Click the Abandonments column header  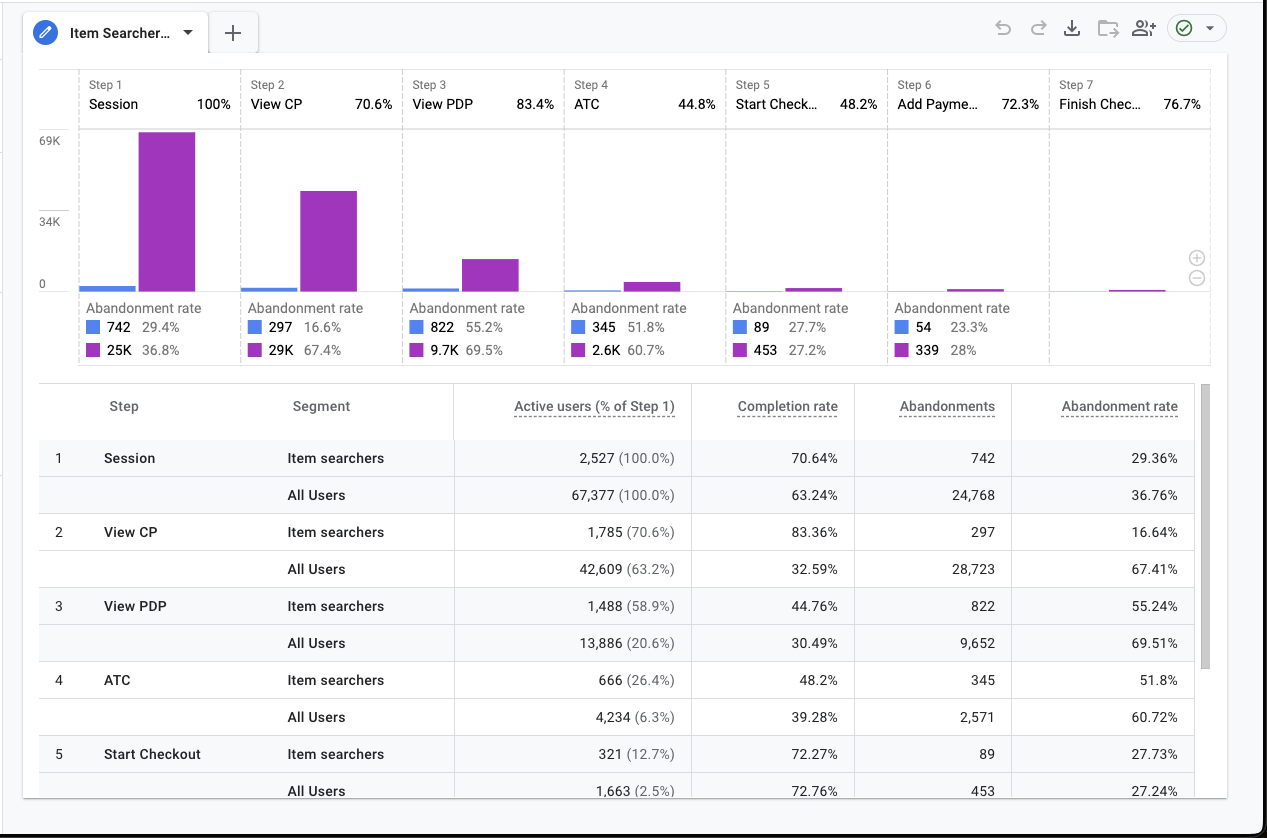tap(947, 407)
